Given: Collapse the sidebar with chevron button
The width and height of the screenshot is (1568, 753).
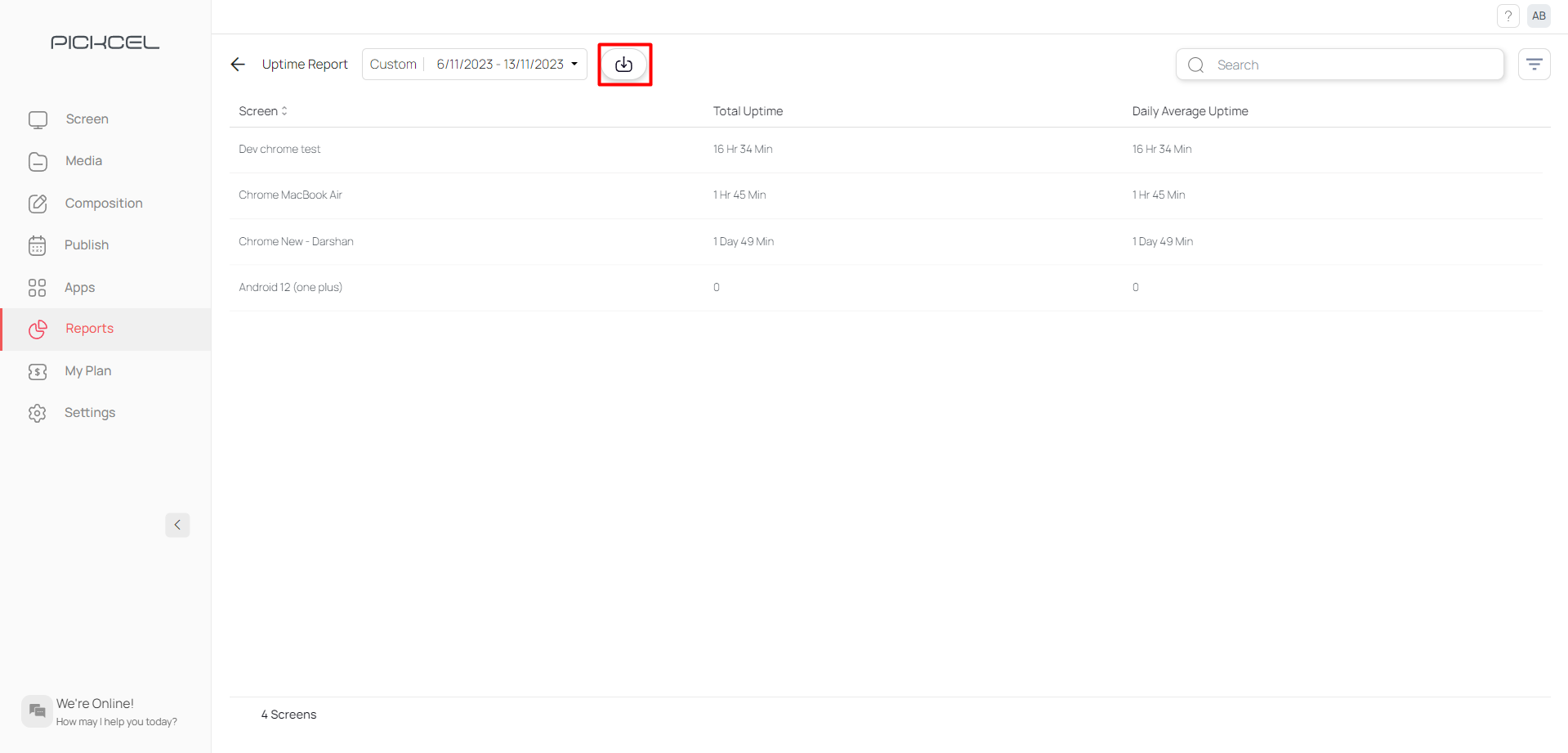Looking at the screenshot, I should point(177,525).
